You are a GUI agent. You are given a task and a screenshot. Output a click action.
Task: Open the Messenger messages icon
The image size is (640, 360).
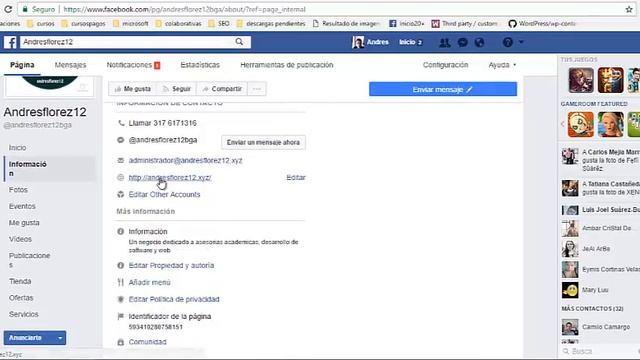click(x=462, y=42)
